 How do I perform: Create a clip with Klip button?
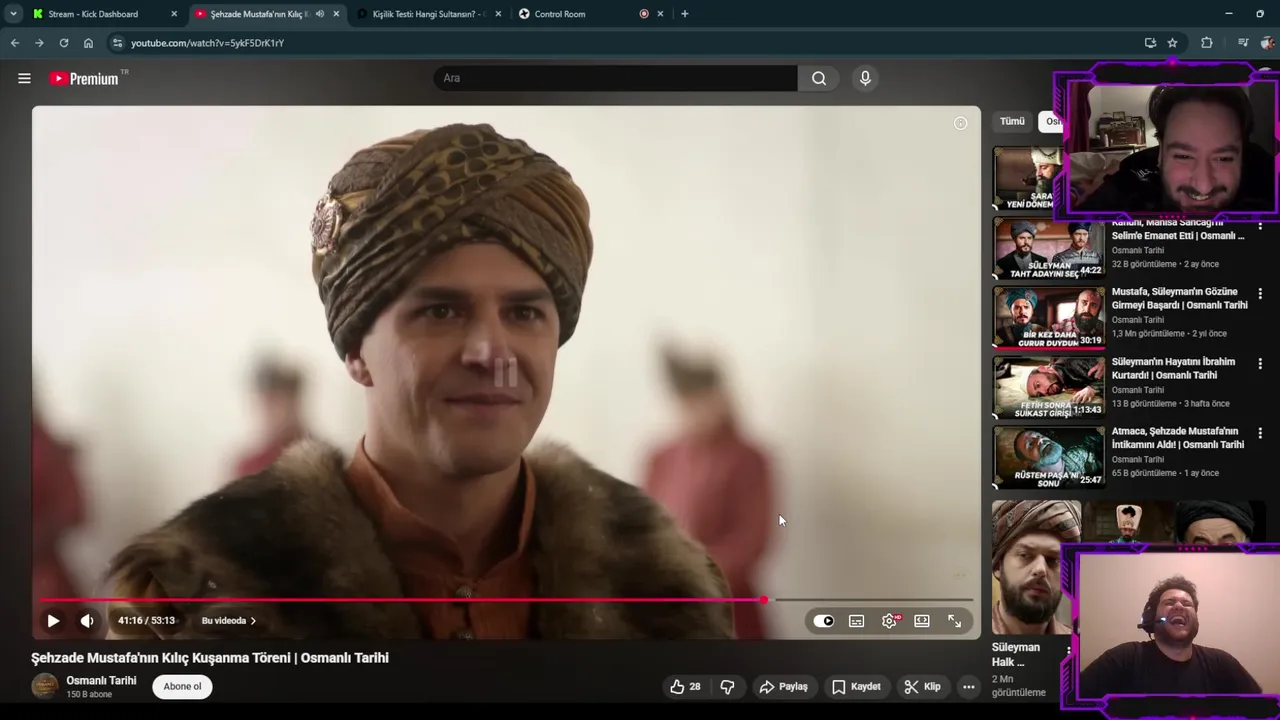(922, 687)
